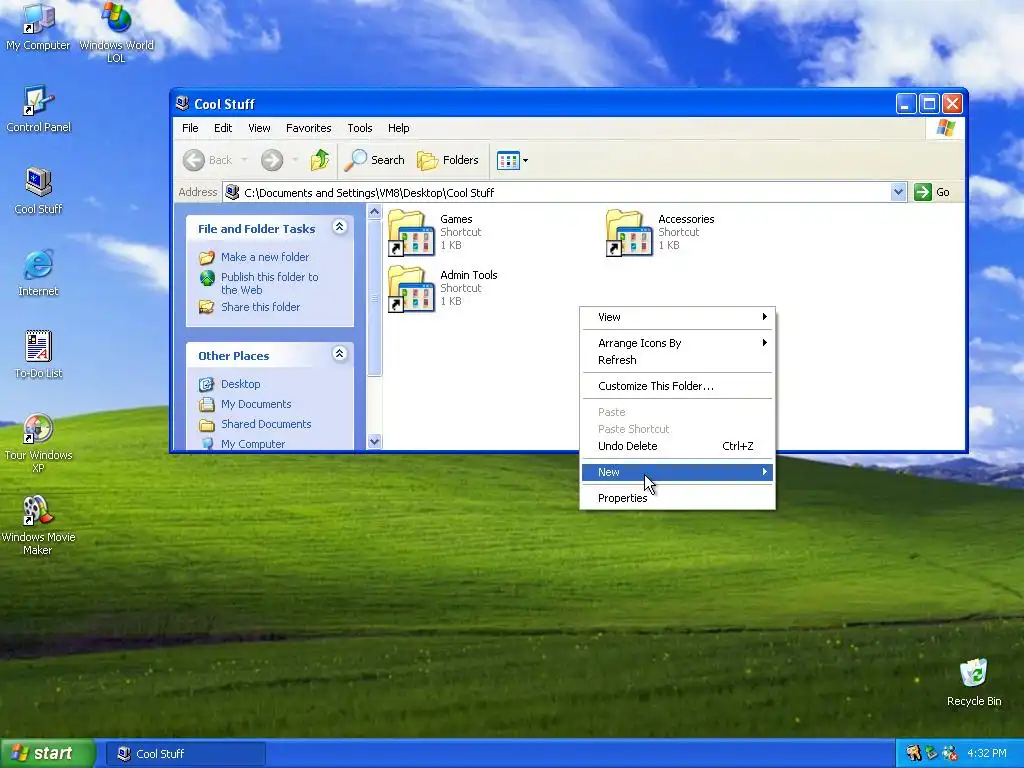1024x768 pixels.
Task: Choose Refresh in context menu
Action: (x=677, y=360)
